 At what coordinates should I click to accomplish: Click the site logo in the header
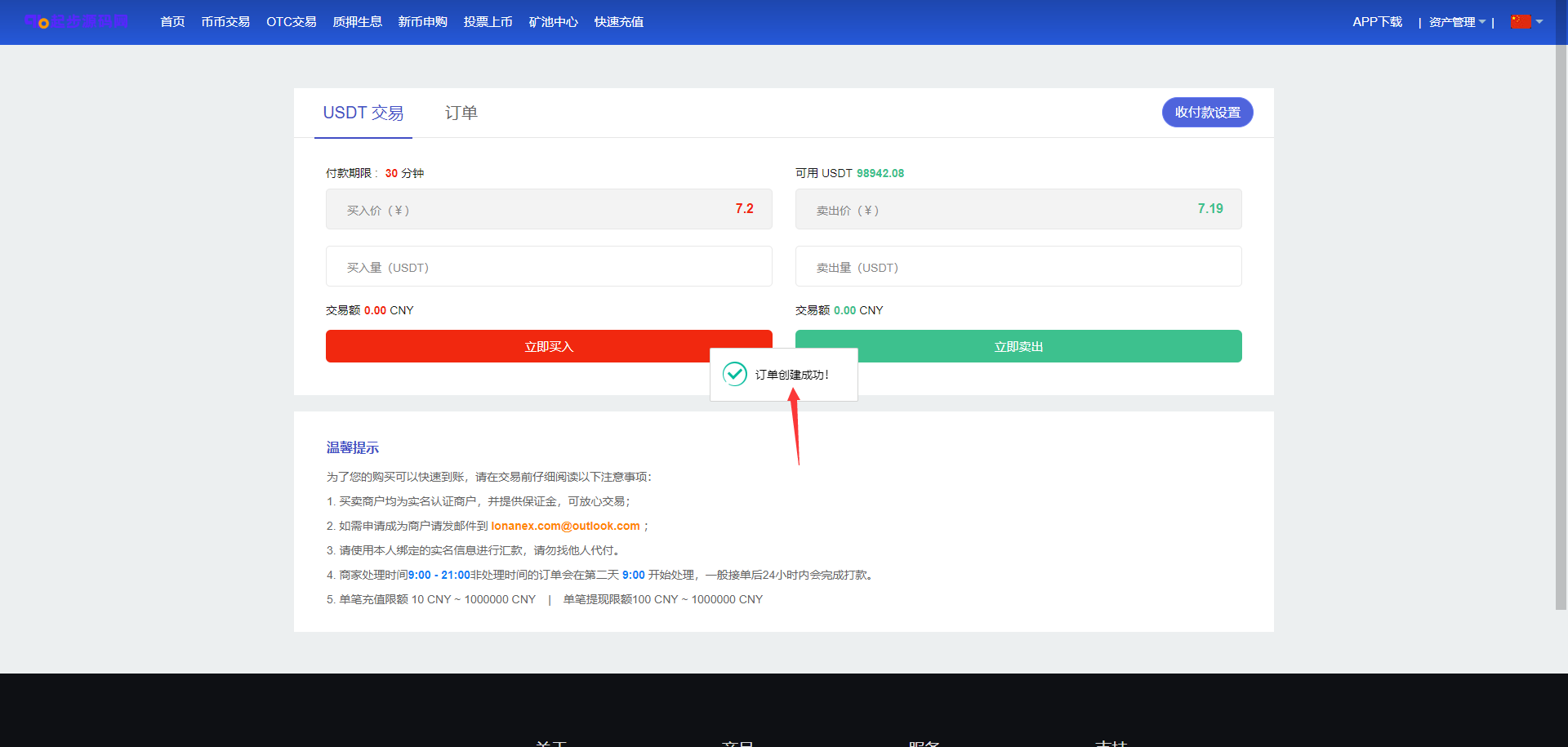click(x=76, y=21)
